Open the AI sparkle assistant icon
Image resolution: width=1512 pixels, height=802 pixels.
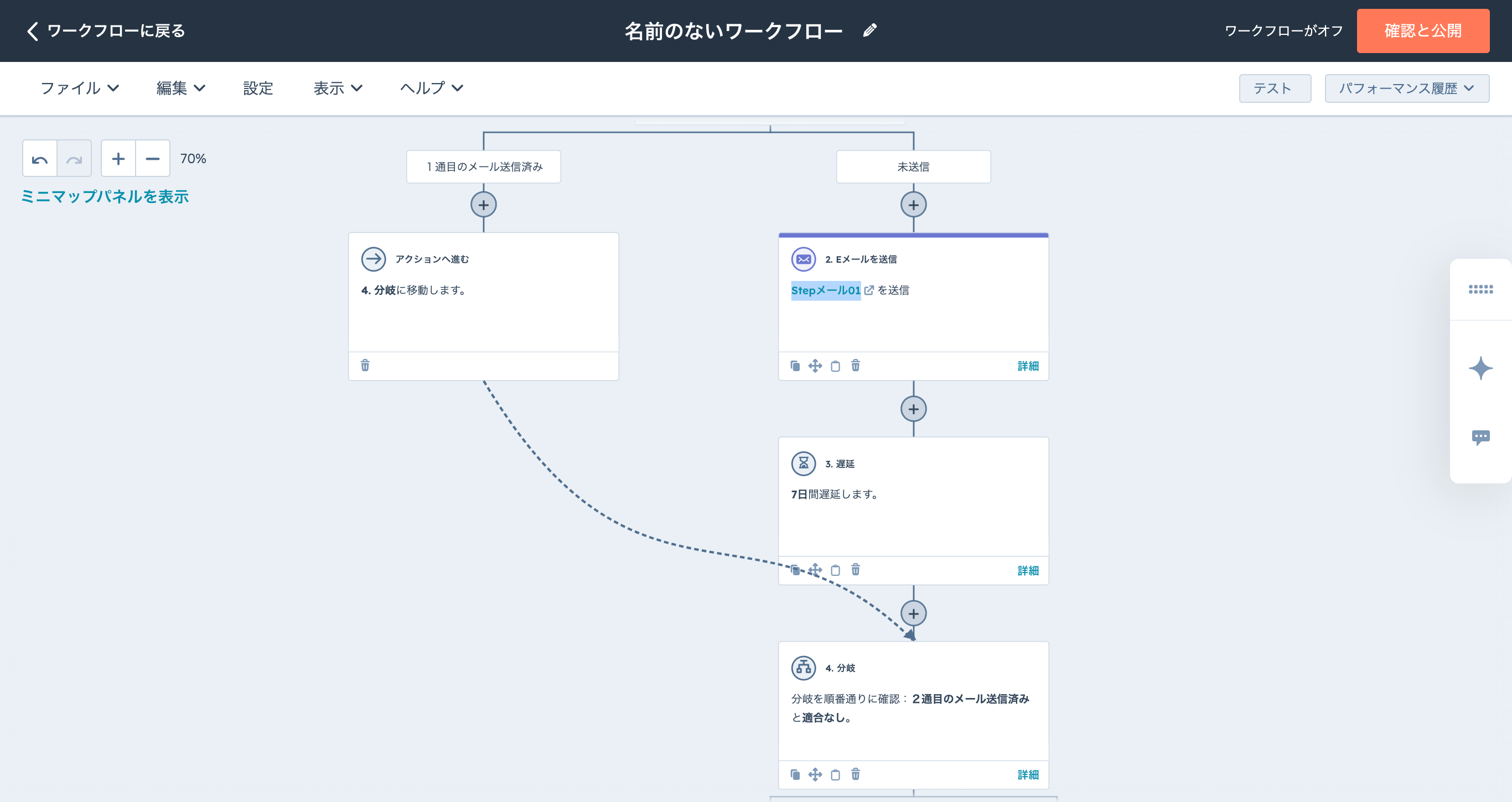[x=1480, y=368]
